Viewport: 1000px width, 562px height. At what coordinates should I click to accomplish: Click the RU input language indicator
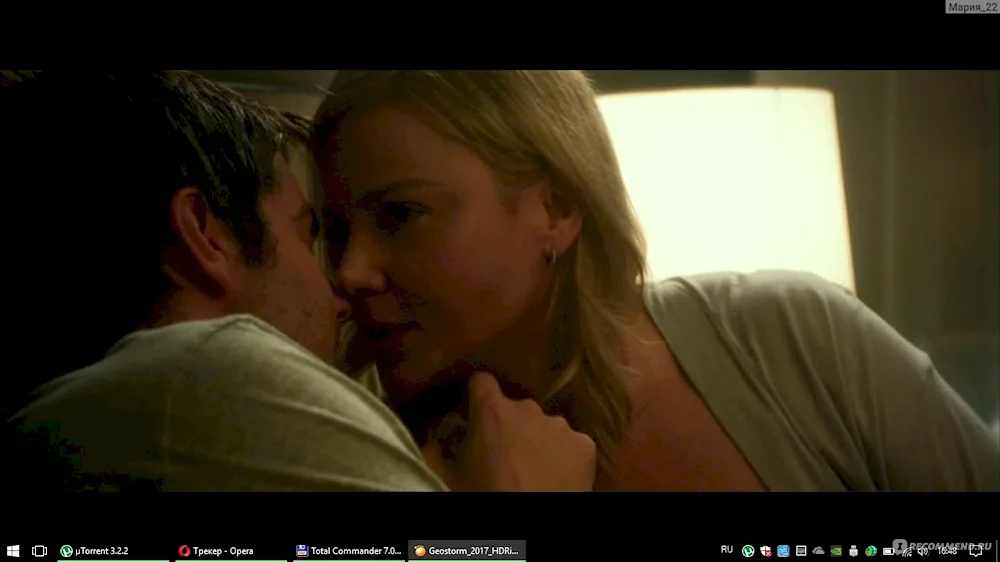point(726,550)
